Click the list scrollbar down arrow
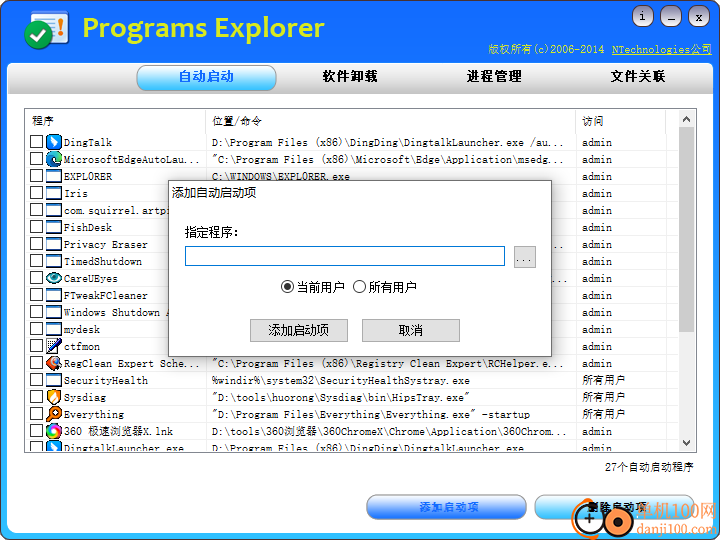This screenshot has width=720, height=540. click(686, 443)
